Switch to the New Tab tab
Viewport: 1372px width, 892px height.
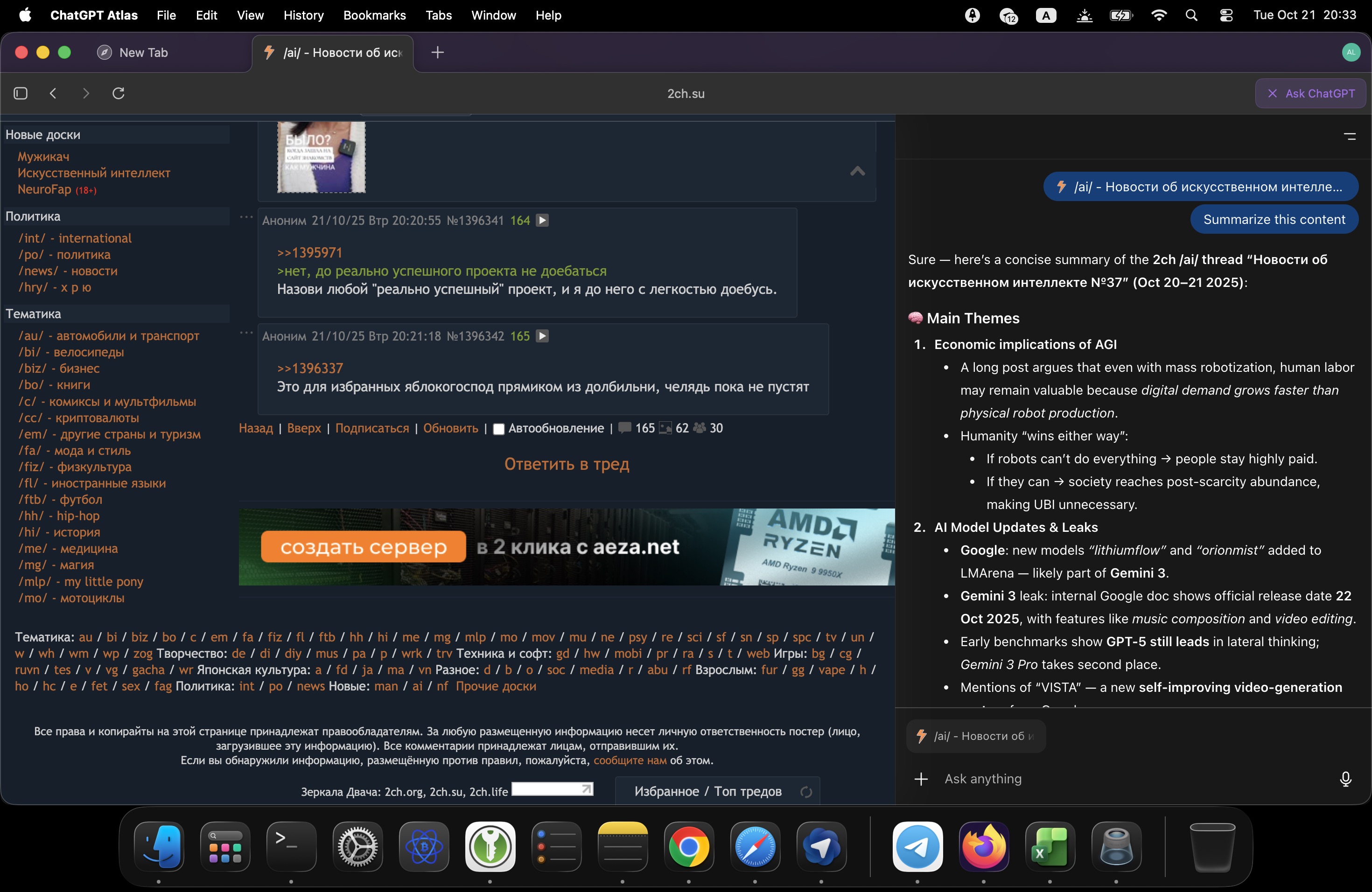click(x=143, y=52)
